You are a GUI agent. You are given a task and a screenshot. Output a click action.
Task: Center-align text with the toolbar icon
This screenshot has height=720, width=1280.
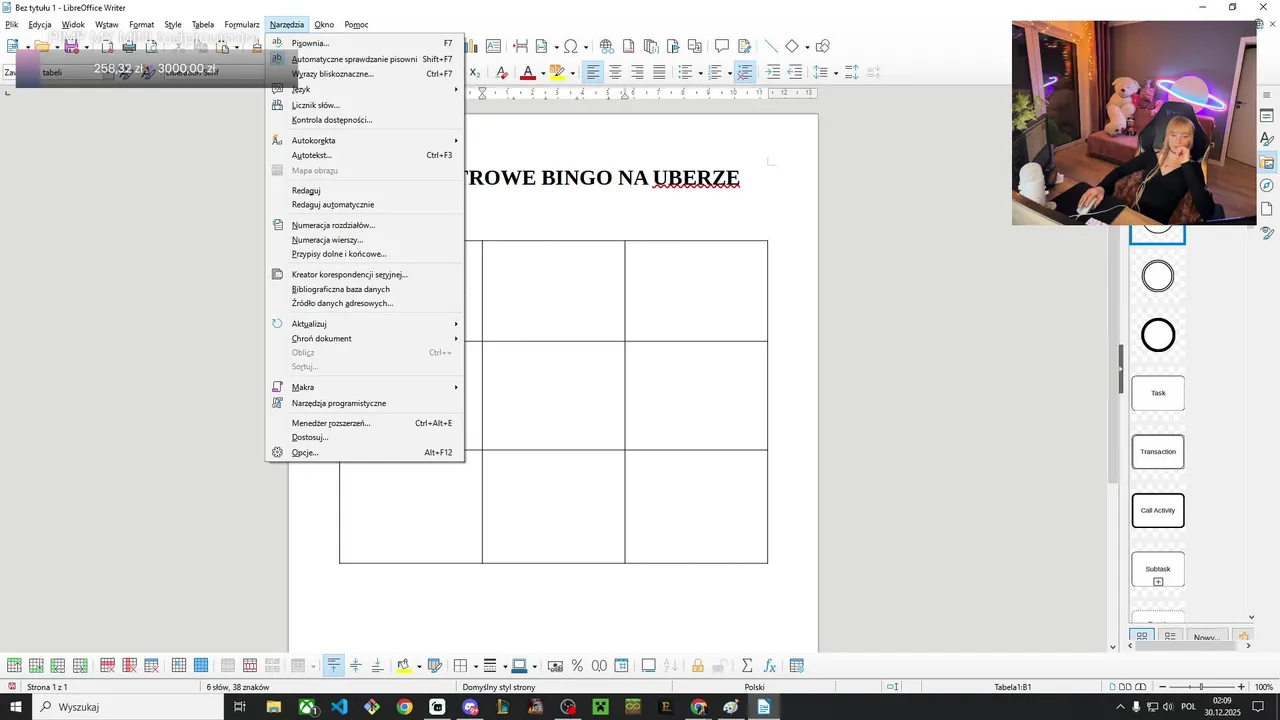[x=616, y=72]
